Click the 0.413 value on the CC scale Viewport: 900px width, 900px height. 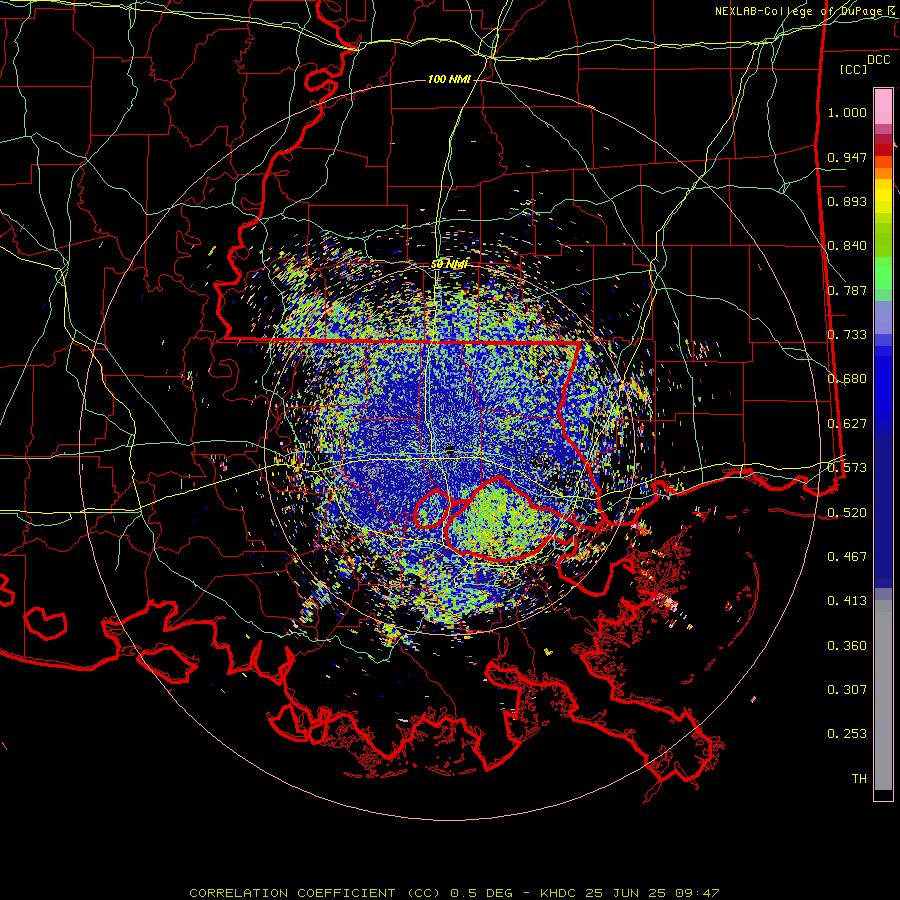point(847,601)
